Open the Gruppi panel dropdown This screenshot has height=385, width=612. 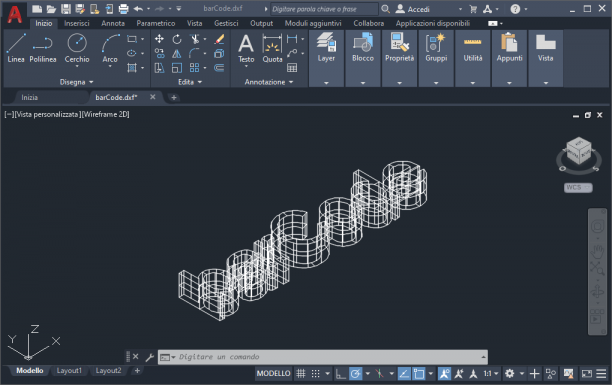pos(436,83)
